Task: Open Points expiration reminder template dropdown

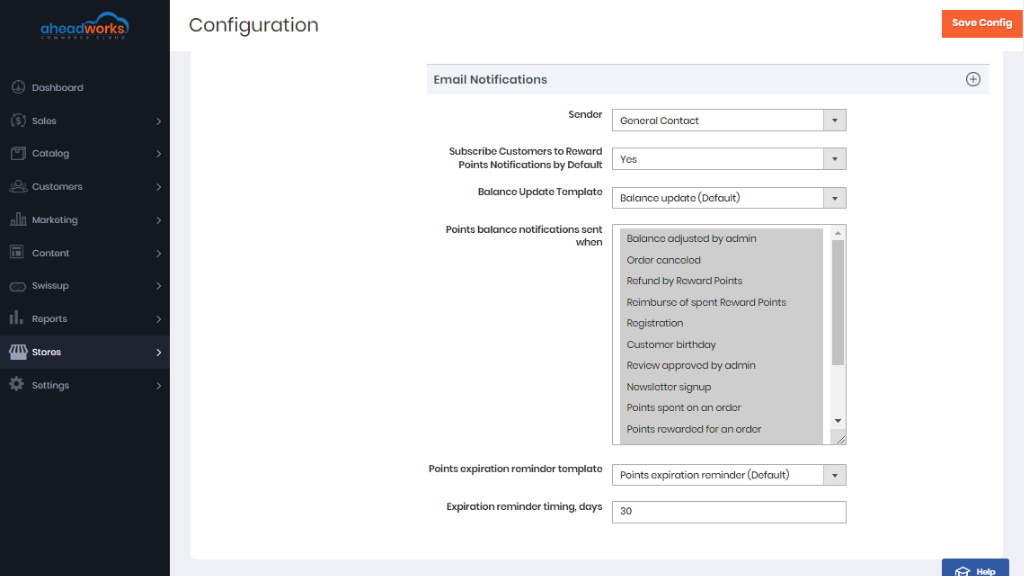Action: [x=729, y=475]
